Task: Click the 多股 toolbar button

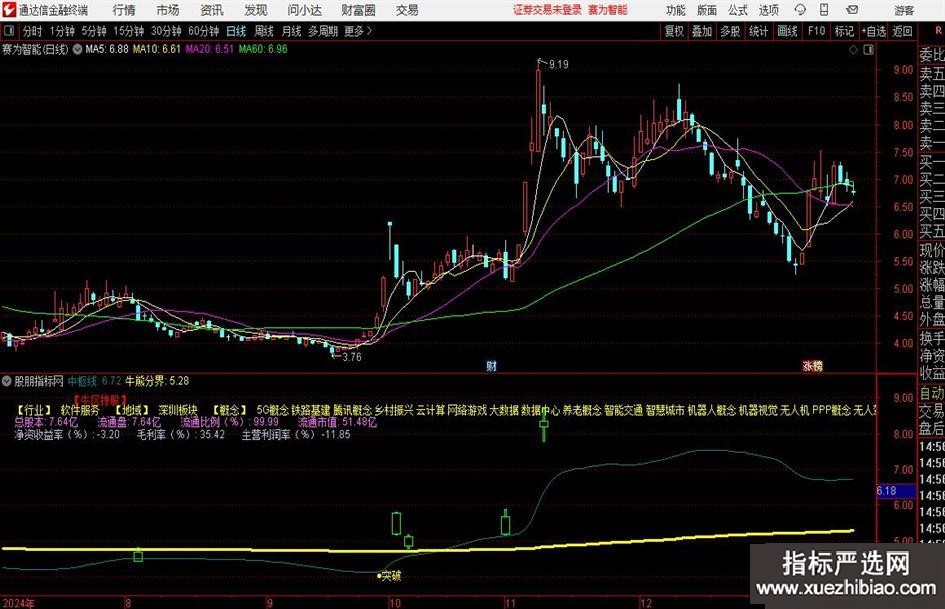Action: tap(730, 31)
